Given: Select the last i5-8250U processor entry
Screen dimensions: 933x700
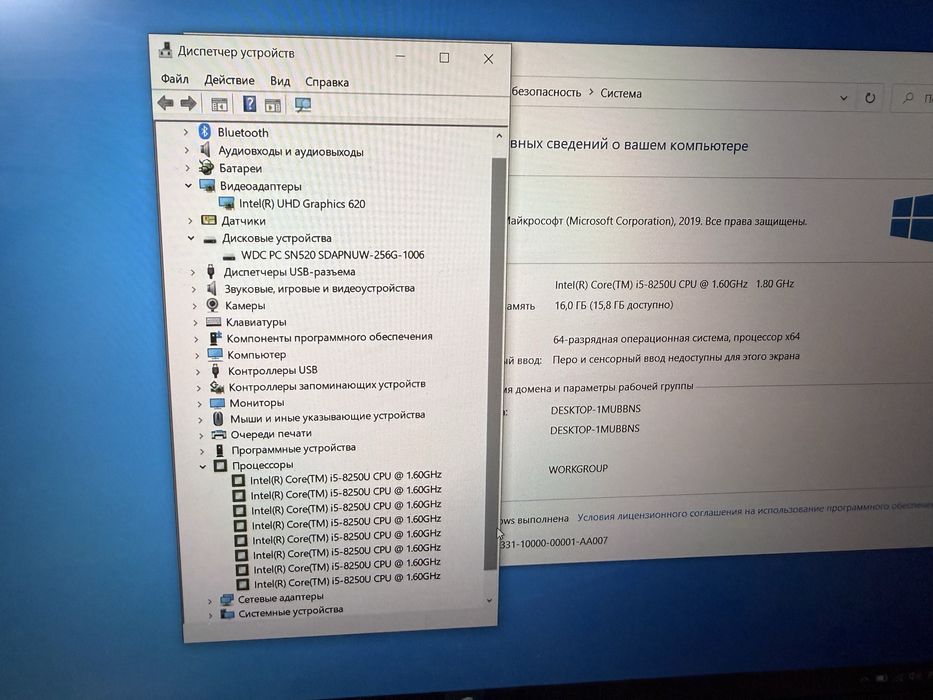Looking at the screenshot, I should (347, 580).
